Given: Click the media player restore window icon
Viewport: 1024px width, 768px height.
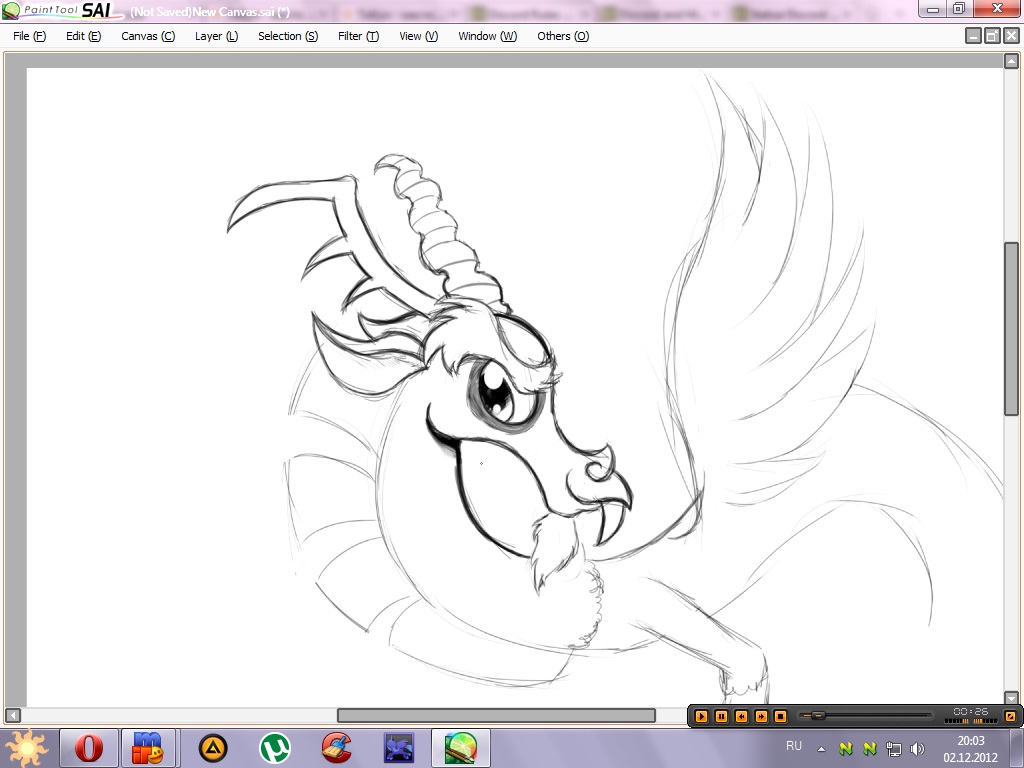Looking at the screenshot, I should point(1010,716).
